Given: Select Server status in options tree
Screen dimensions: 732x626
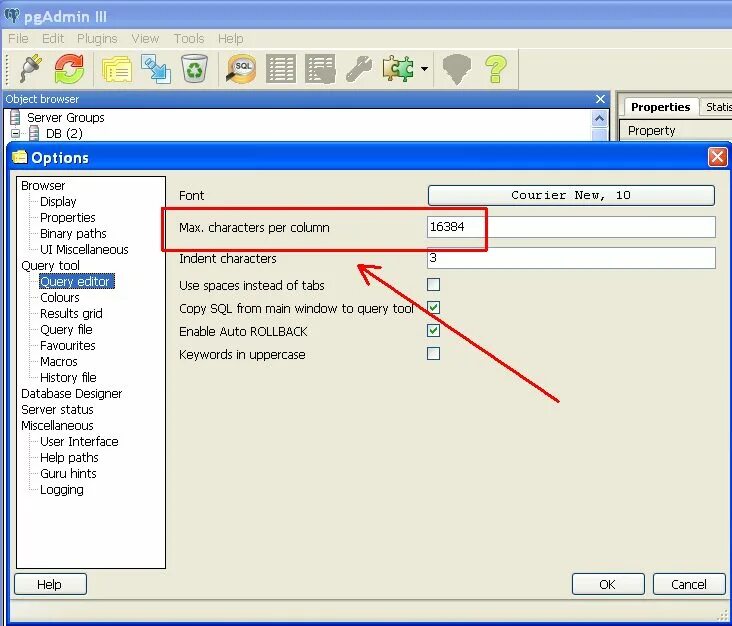Looking at the screenshot, I should (57, 409).
